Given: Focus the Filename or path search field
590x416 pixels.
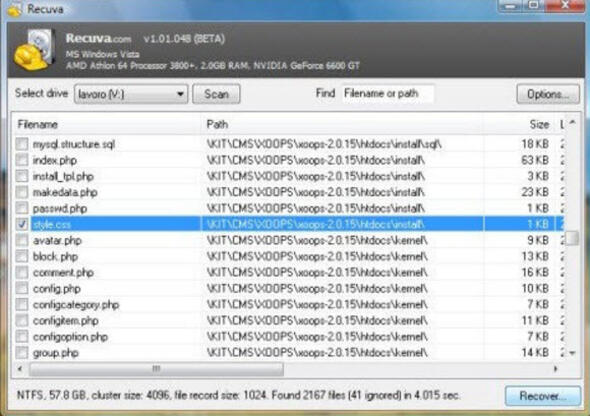Looking at the screenshot, I should 388,94.
